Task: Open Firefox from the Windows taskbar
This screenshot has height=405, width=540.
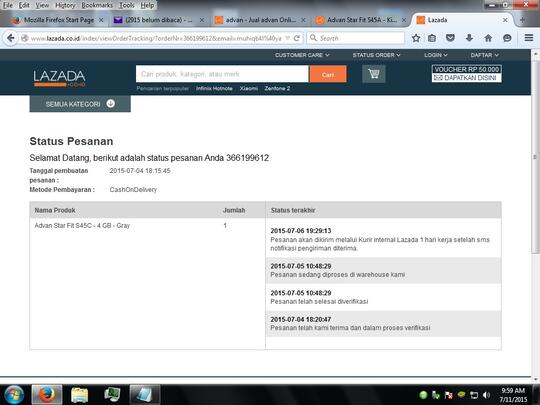Action: click(x=47, y=395)
